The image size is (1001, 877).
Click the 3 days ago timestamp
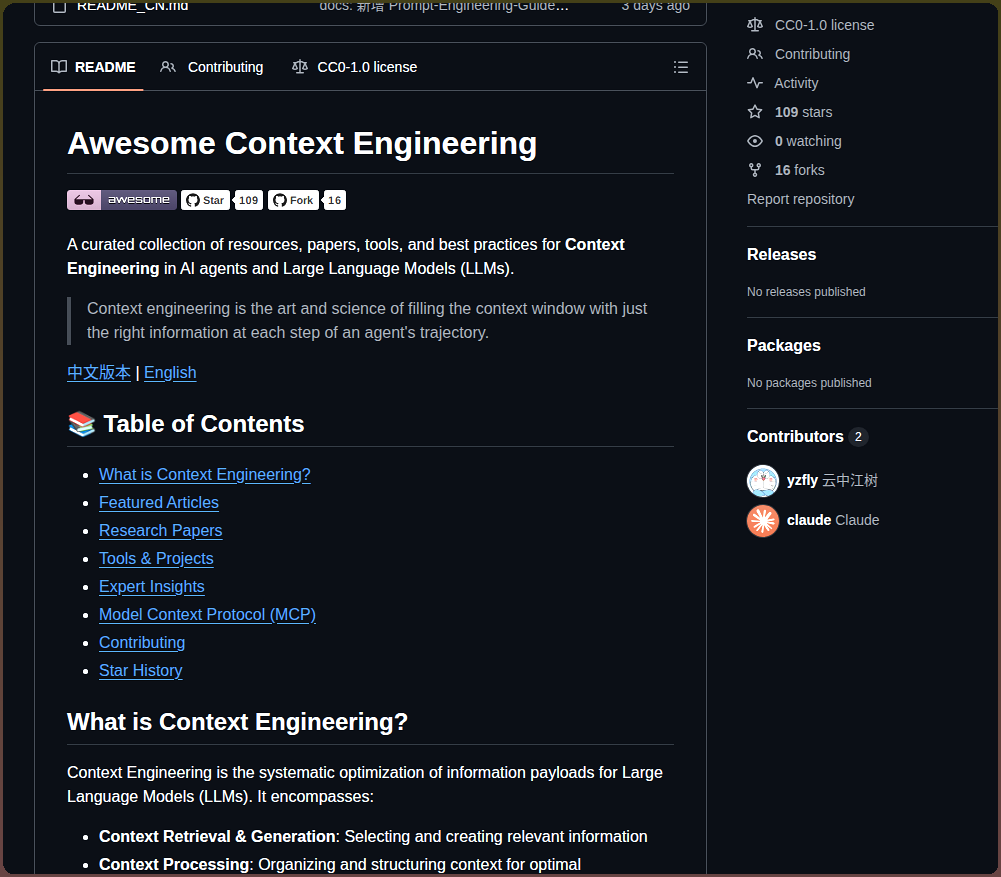[655, 6]
